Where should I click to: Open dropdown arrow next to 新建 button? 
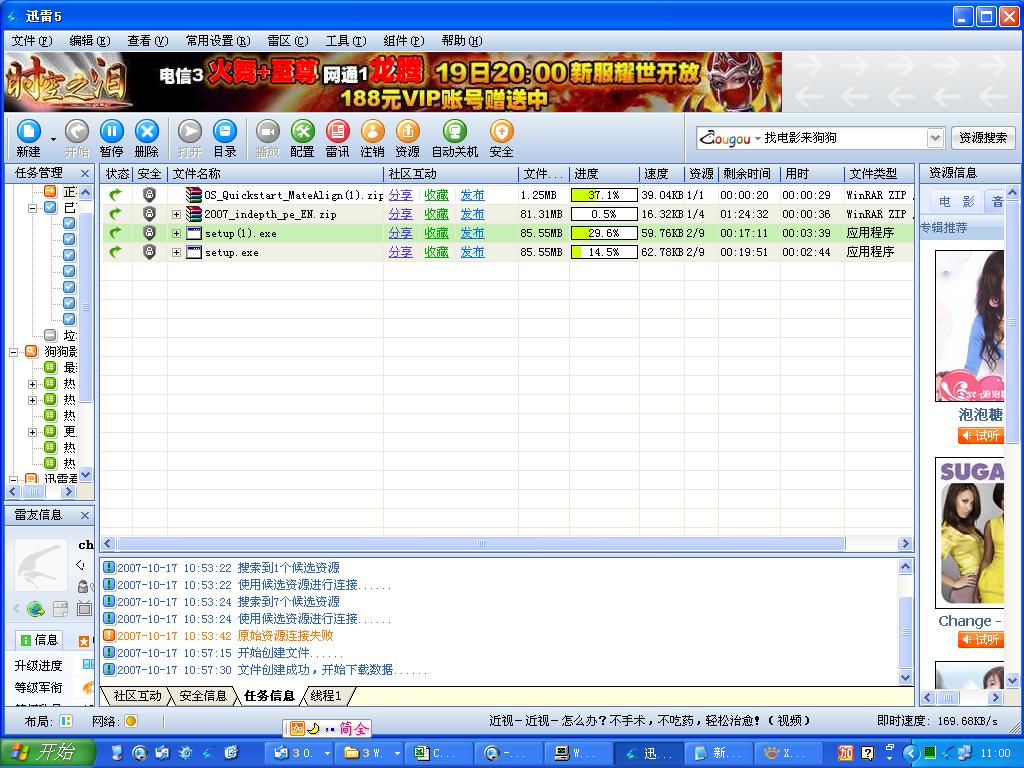[x=53, y=138]
